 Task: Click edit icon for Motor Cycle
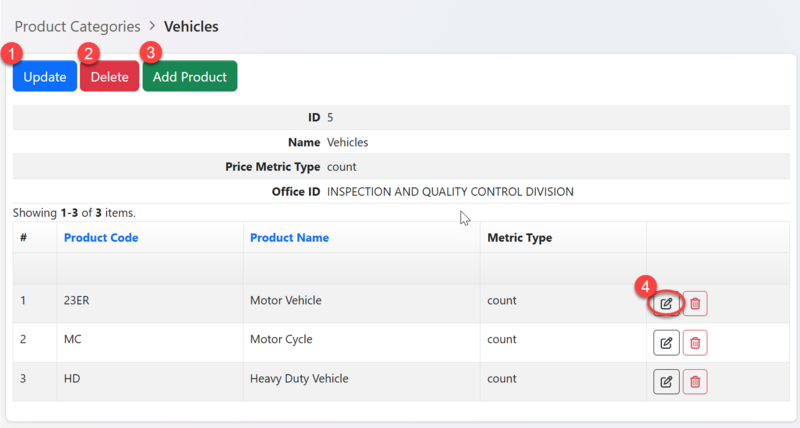[x=666, y=342]
